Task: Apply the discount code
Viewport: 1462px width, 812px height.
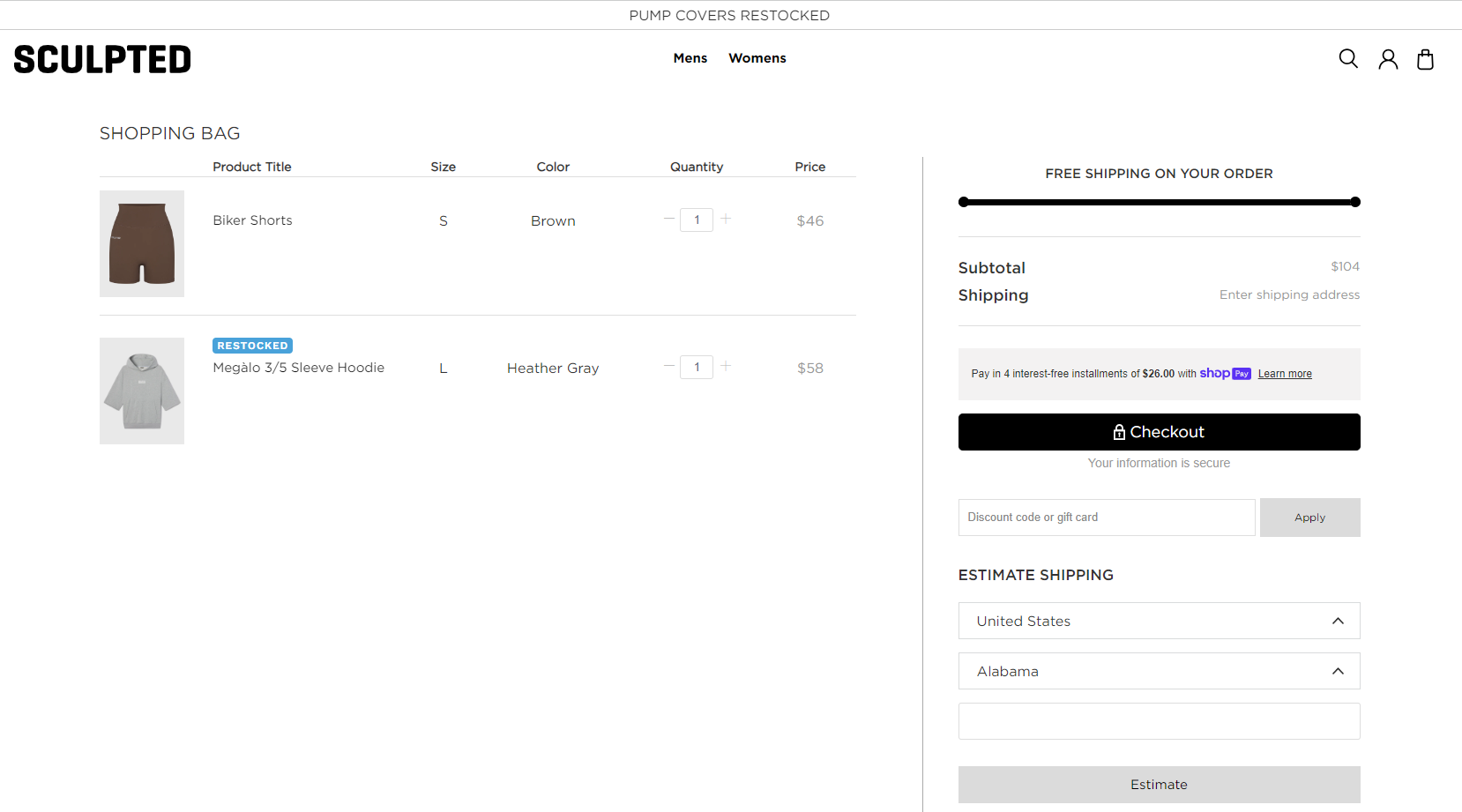Action: (1309, 518)
